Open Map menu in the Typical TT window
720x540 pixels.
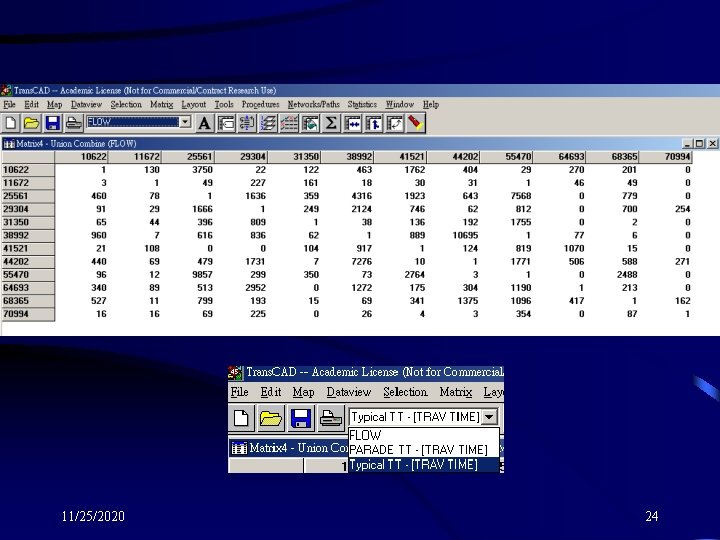(x=304, y=392)
